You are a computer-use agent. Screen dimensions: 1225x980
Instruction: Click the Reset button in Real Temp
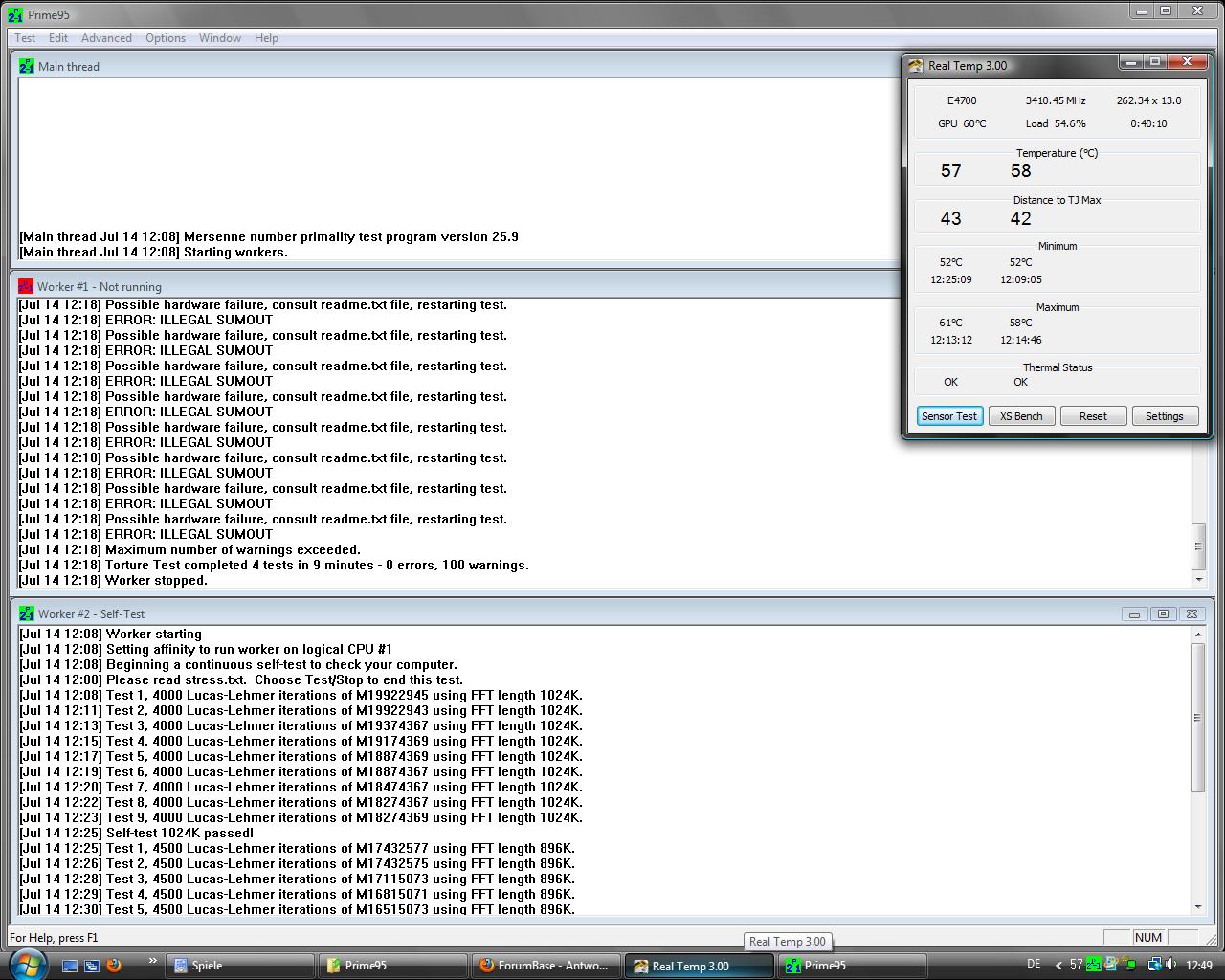tap(1093, 416)
